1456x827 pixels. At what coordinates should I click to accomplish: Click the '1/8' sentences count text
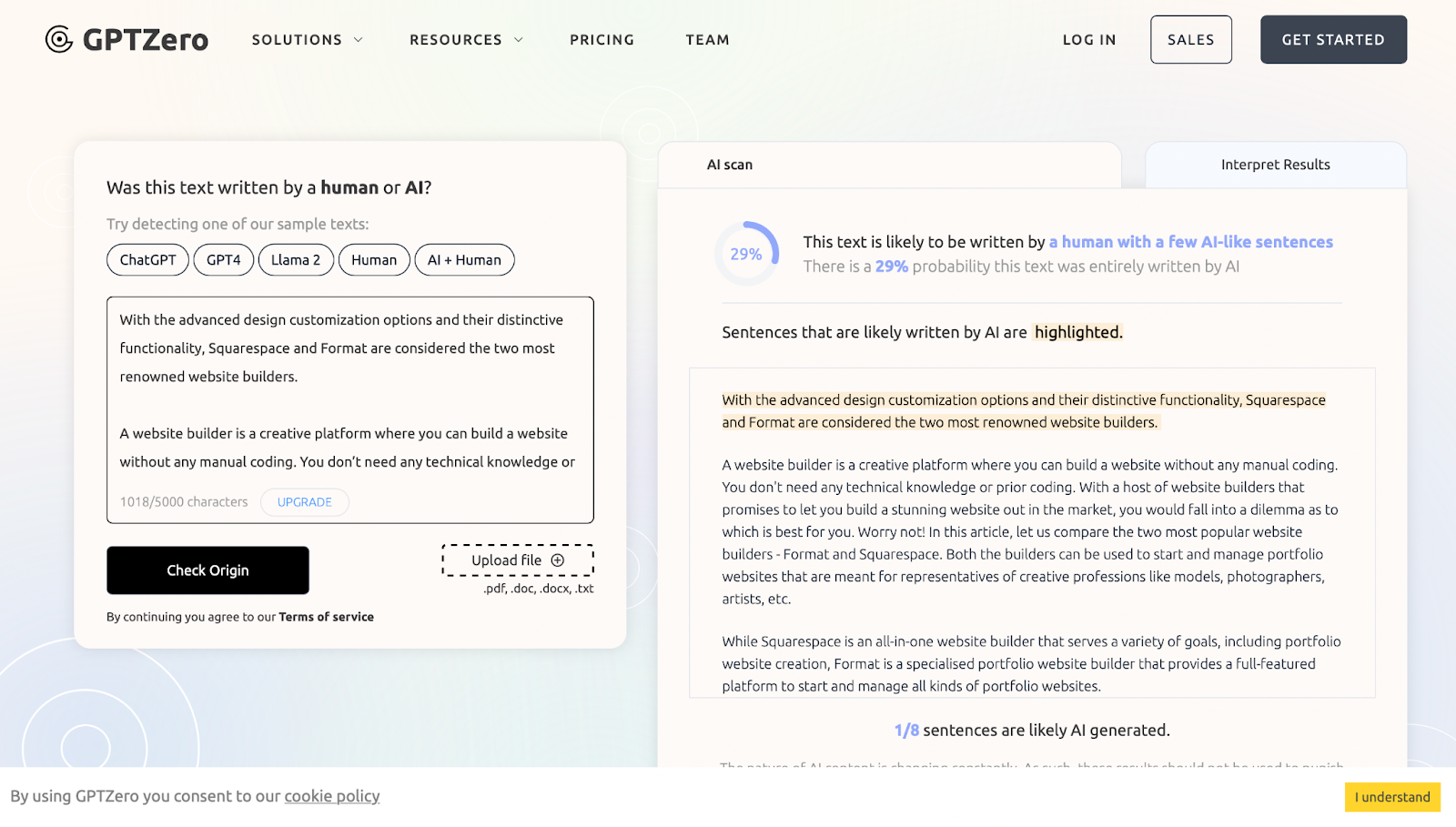click(906, 731)
